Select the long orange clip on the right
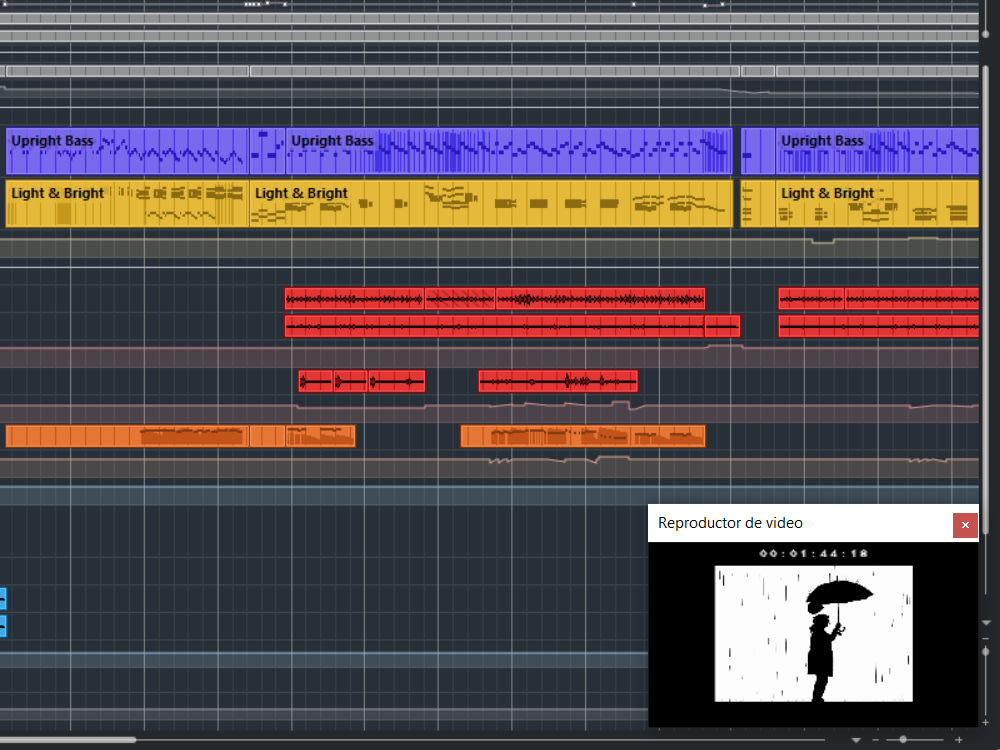This screenshot has height=750, width=1000. click(583, 436)
